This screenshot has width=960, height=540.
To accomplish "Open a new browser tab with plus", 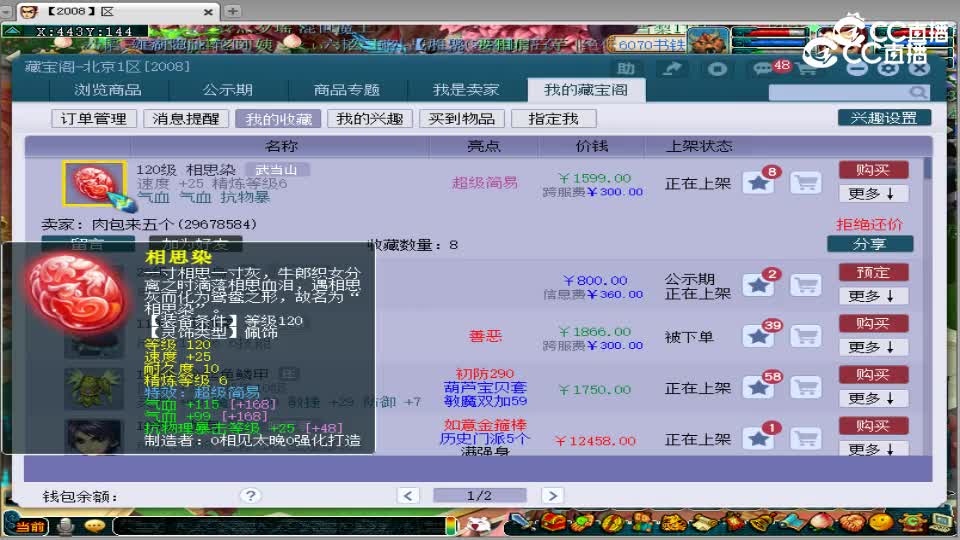I will (x=233, y=11).
